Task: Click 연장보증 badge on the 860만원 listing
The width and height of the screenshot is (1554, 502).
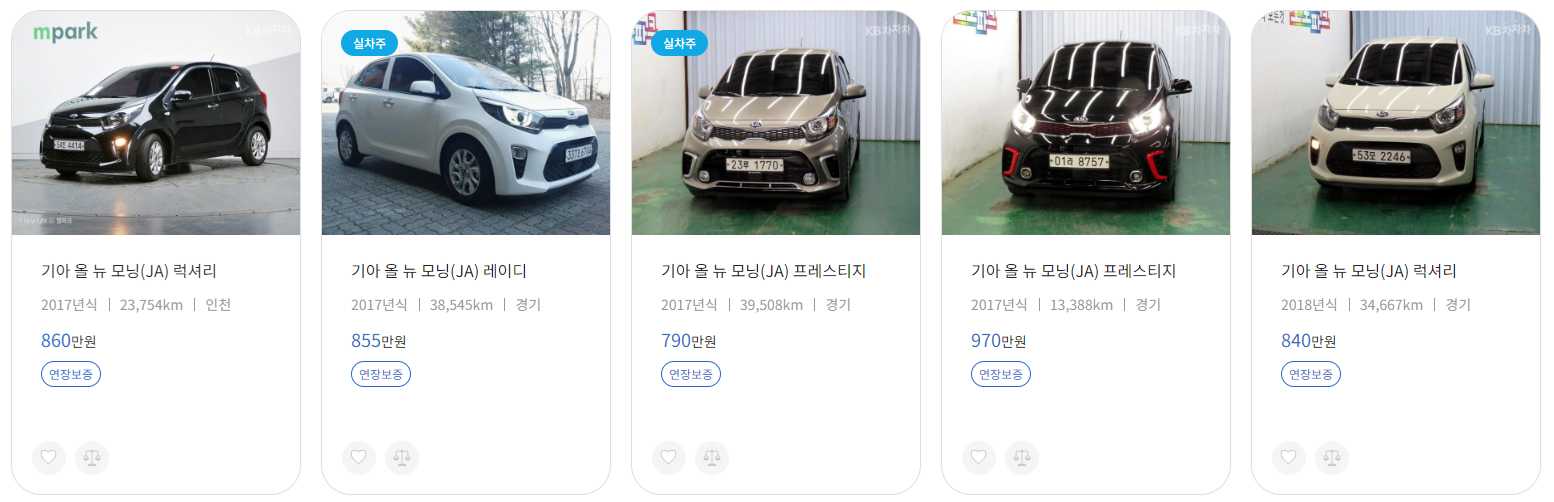Action: click(71, 374)
